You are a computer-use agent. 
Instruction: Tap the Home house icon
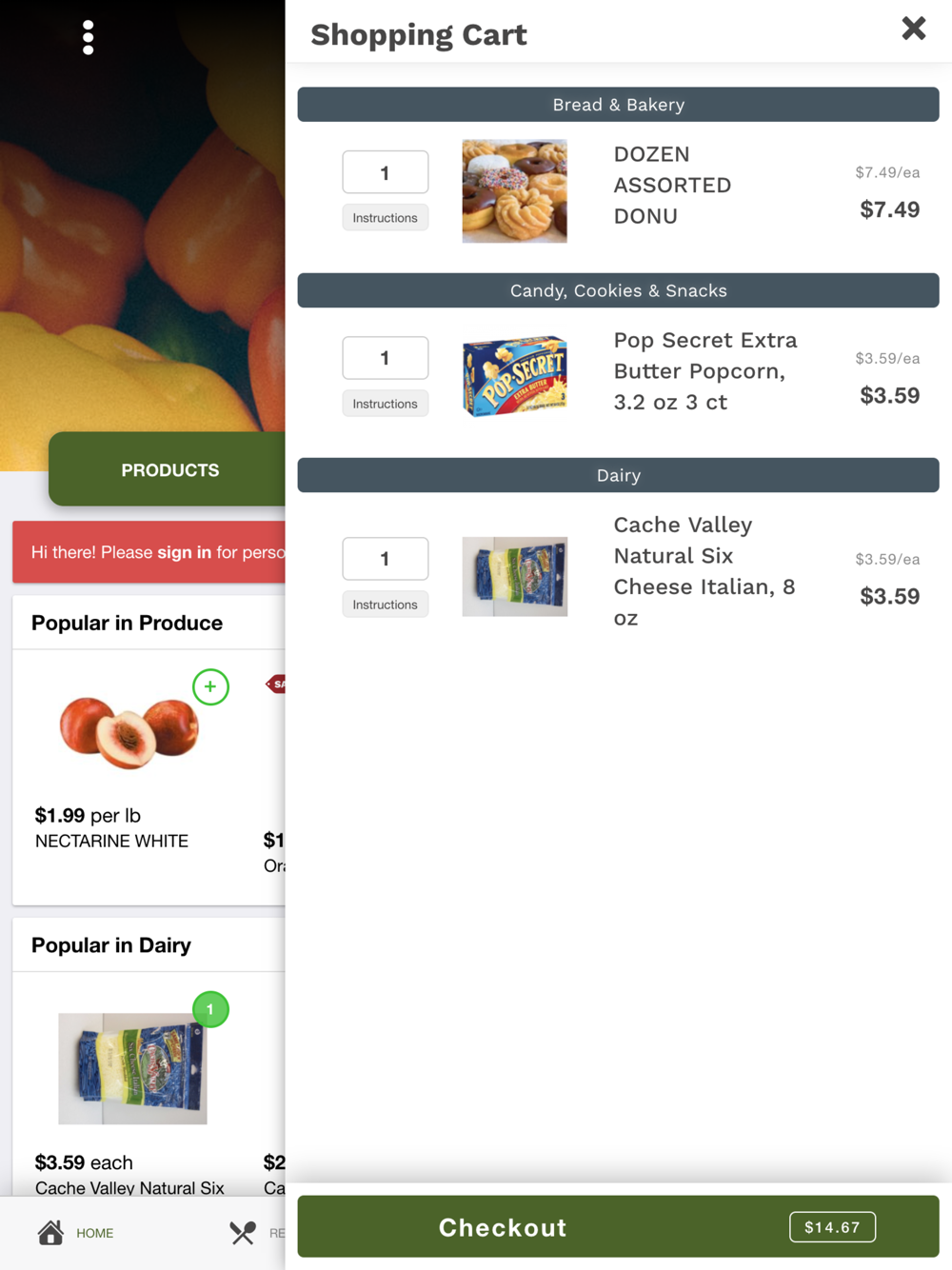pyautogui.click(x=50, y=1232)
